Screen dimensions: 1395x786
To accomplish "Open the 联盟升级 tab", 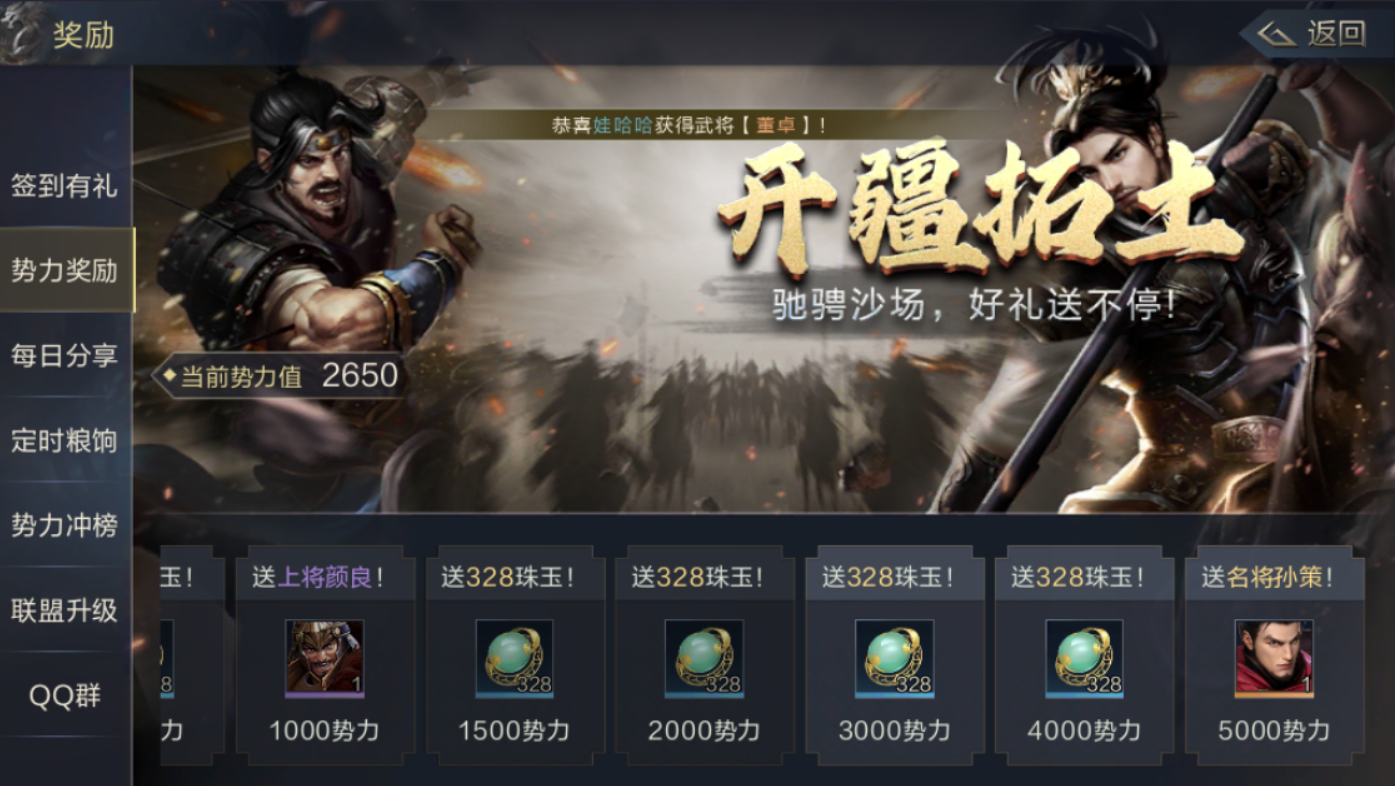I will tap(65, 610).
